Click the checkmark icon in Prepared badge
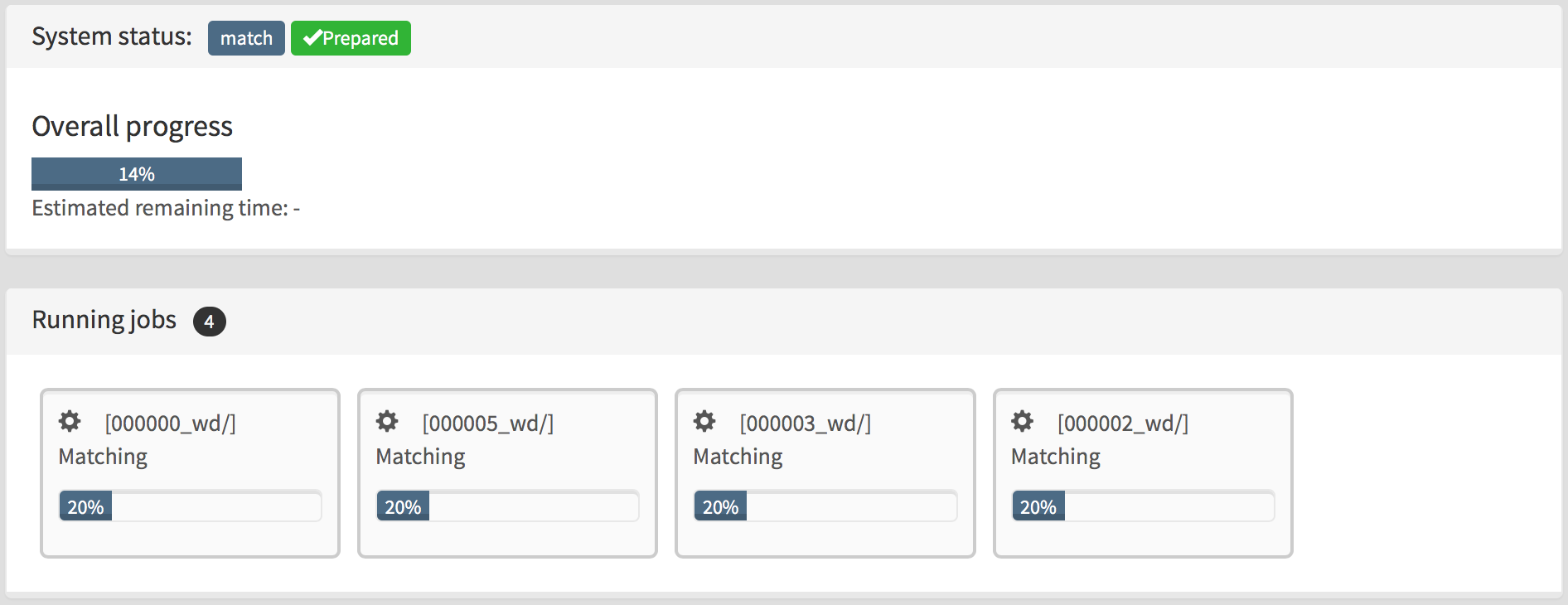The height and width of the screenshot is (605, 1568). (x=312, y=38)
